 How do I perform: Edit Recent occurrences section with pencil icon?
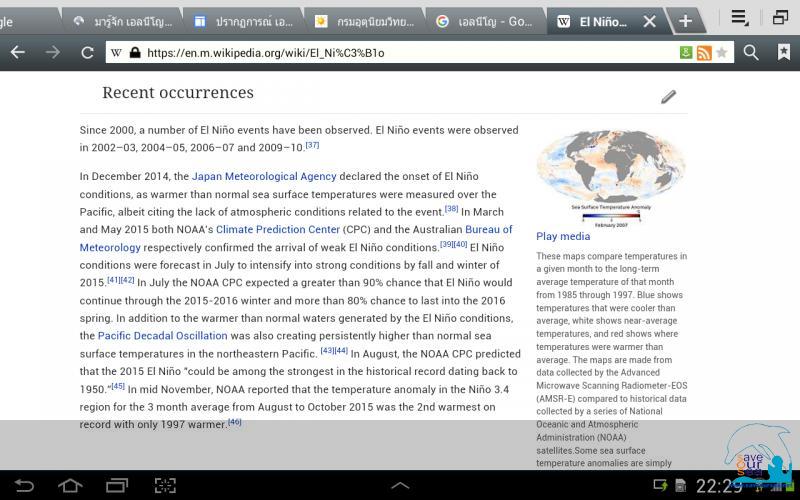pyautogui.click(x=668, y=96)
